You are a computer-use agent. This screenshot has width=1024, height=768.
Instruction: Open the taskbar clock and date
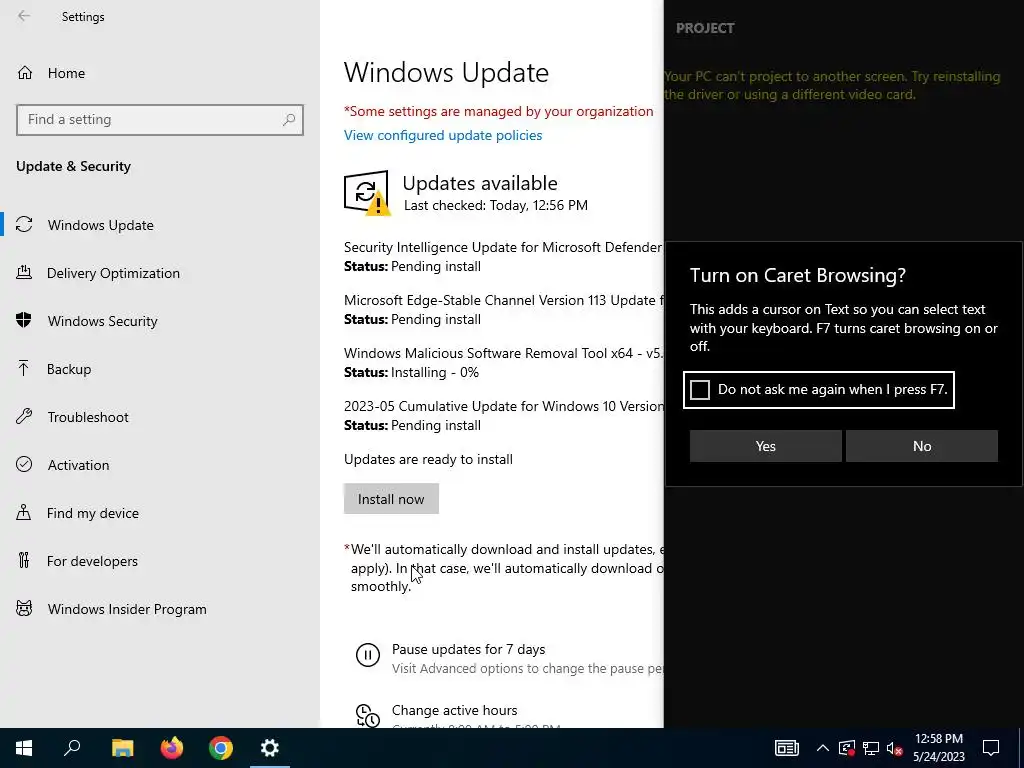(x=939, y=748)
